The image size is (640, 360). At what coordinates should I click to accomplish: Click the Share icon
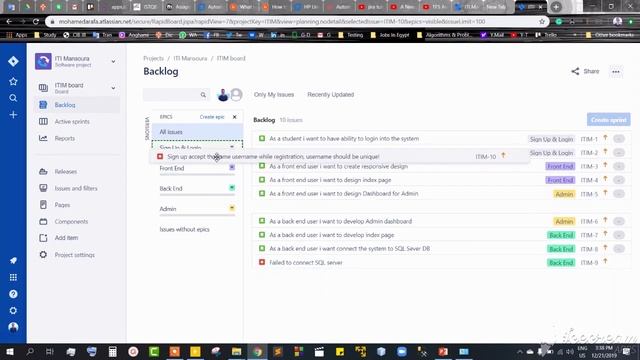coord(575,71)
